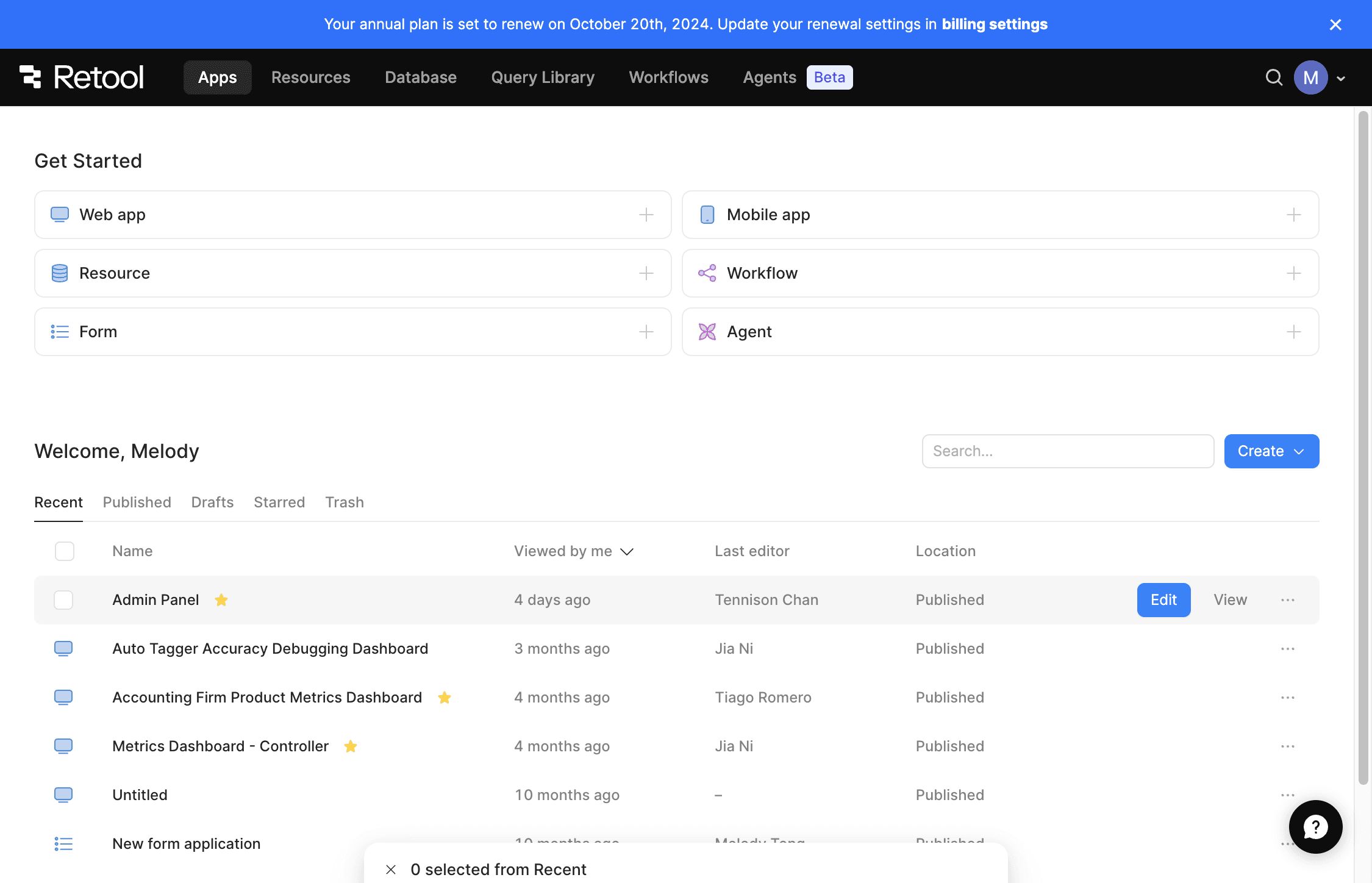Click the Workflow share-style icon
The image size is (1372, 883).
(707, 273)
